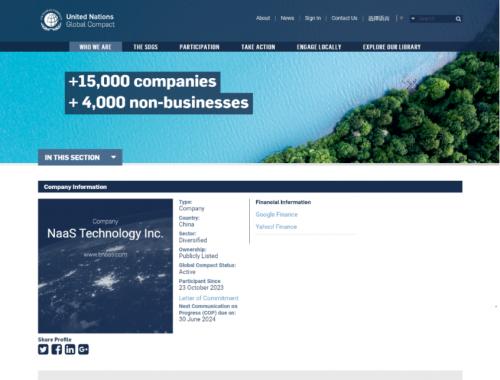Open Explore Our Library menu
500x380 pixels.
point(392,47)
